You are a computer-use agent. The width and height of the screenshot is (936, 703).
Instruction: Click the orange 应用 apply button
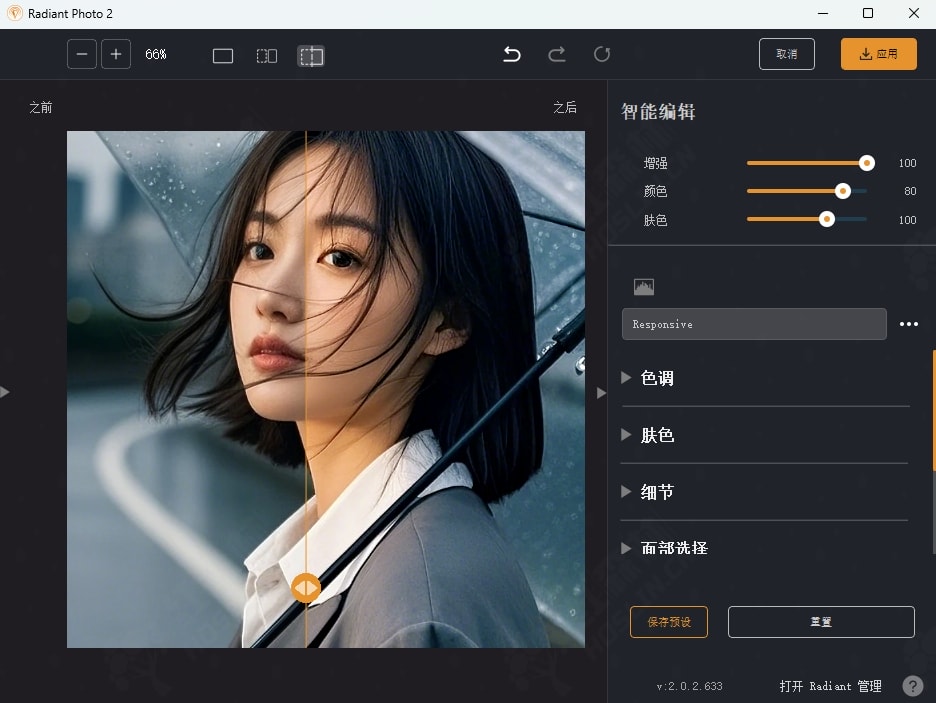879,54
